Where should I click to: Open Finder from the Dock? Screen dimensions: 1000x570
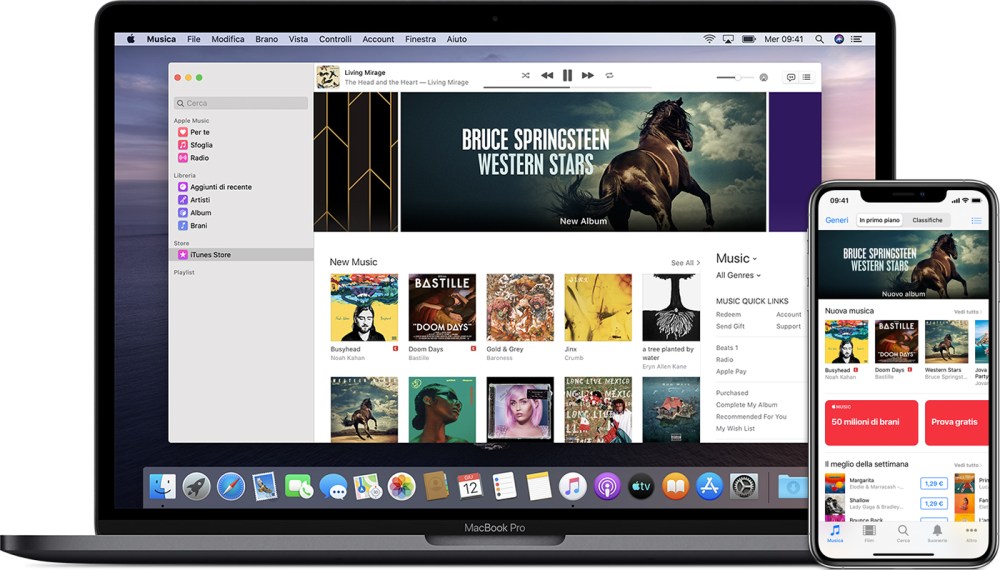[163, 486]
